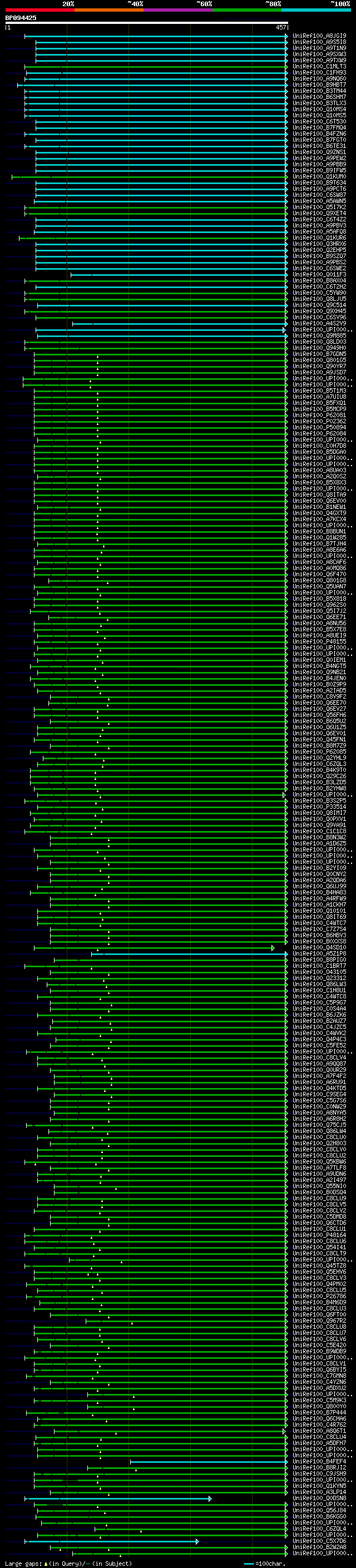Open the UniRef100_C6T530 entry
The height and width of the screenshot is (1568, 356).
(319, 122)
